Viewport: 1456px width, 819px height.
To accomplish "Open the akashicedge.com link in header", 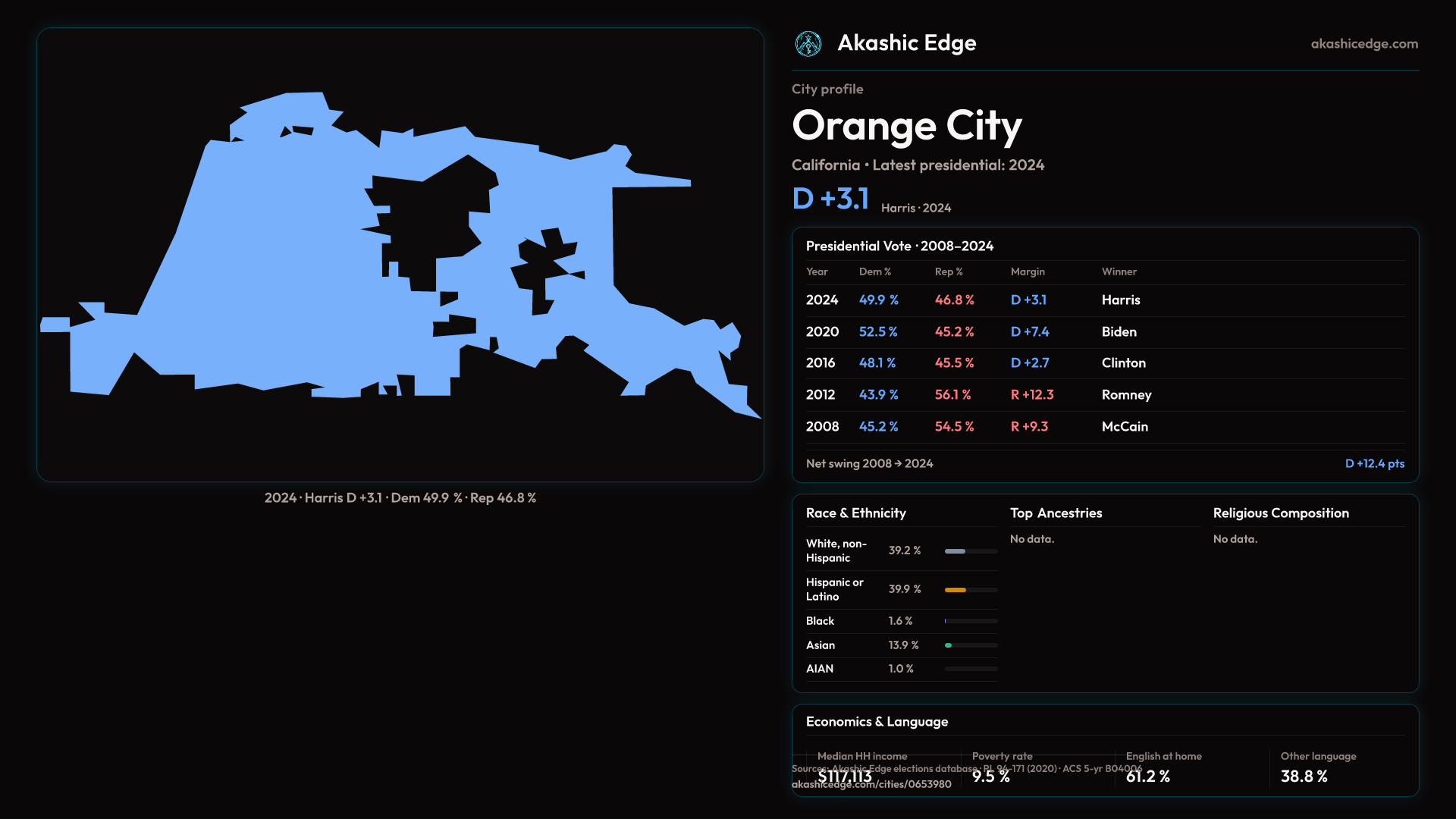I will [1363, 44].
